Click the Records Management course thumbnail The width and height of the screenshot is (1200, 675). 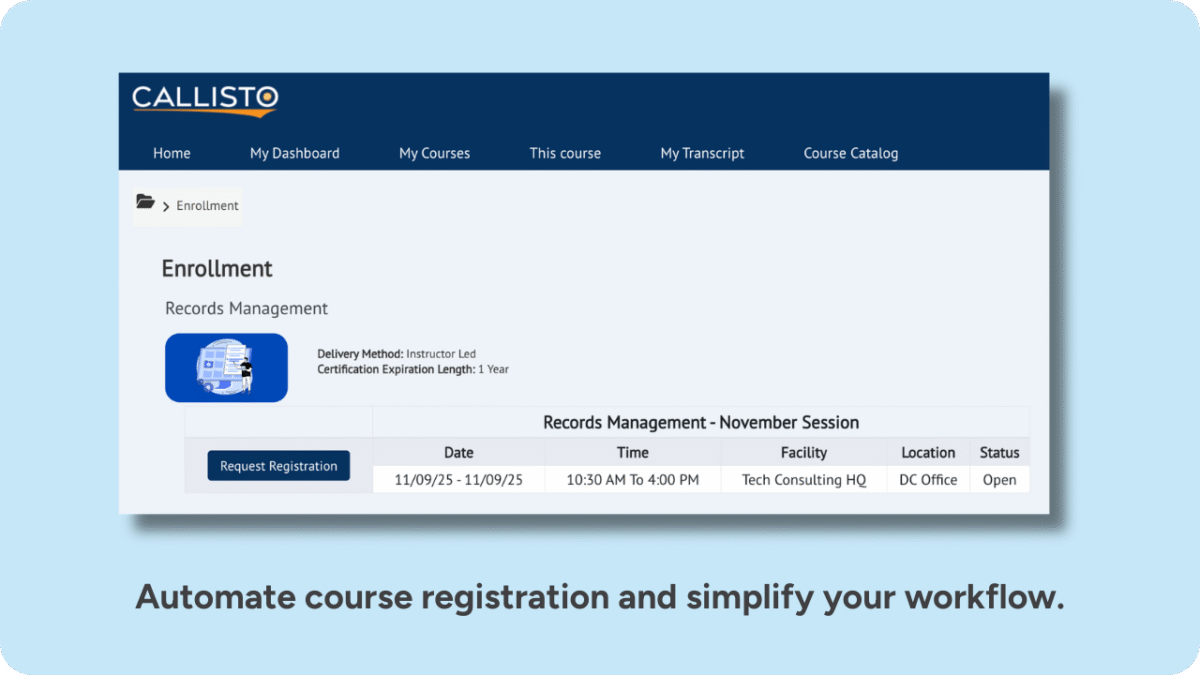pyautogui.click(x=226, y=368)
